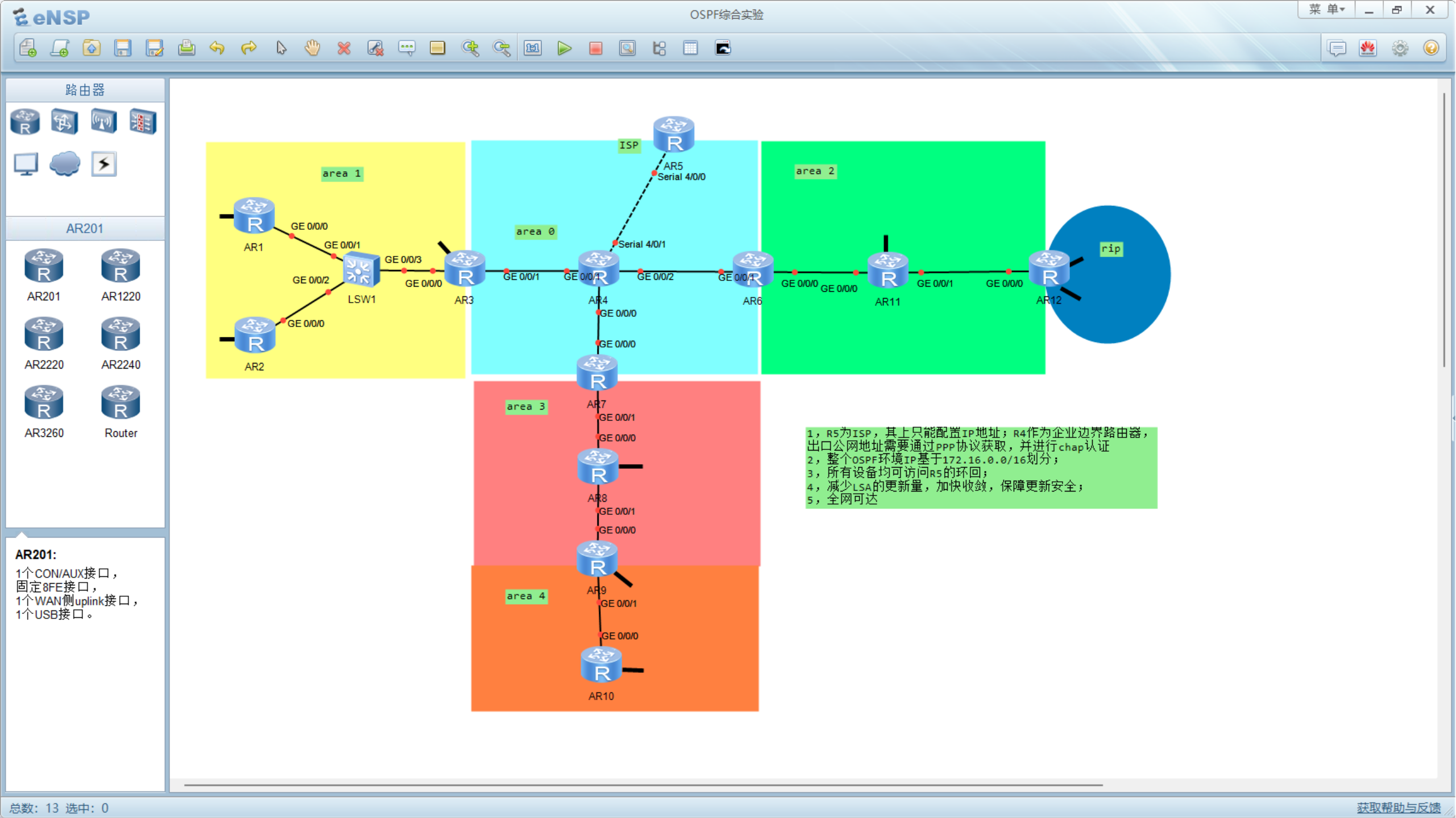Click the zoom in magnifier icon

[x=470, y=48]
